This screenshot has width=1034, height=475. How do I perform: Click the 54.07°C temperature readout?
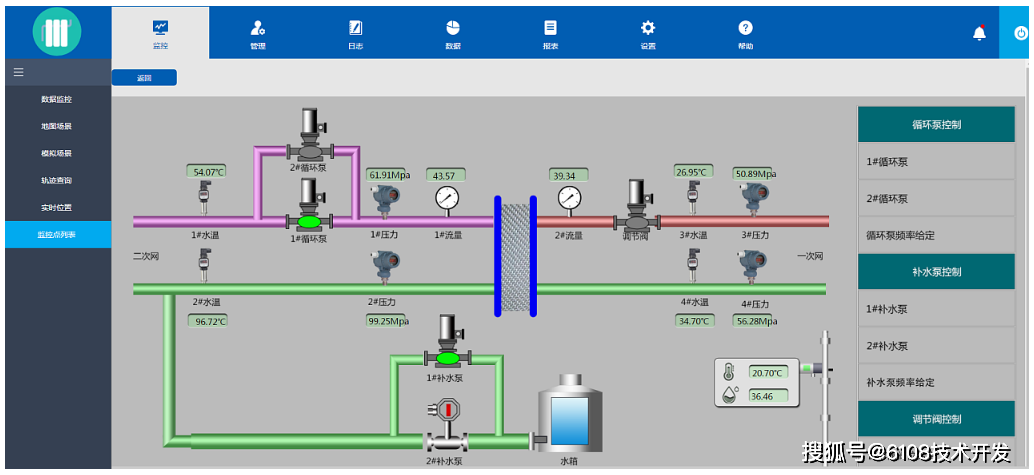[206, 172]
